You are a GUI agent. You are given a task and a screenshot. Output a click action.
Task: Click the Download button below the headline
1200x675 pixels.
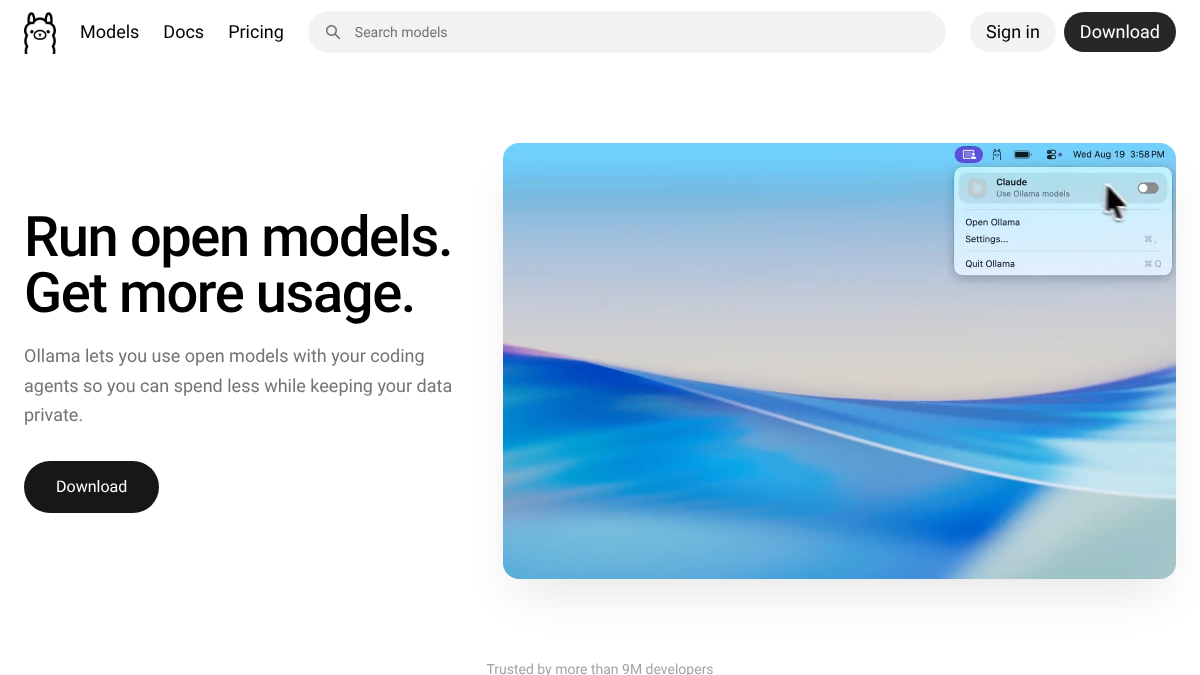pyautogui.click(x=91, y=487)
